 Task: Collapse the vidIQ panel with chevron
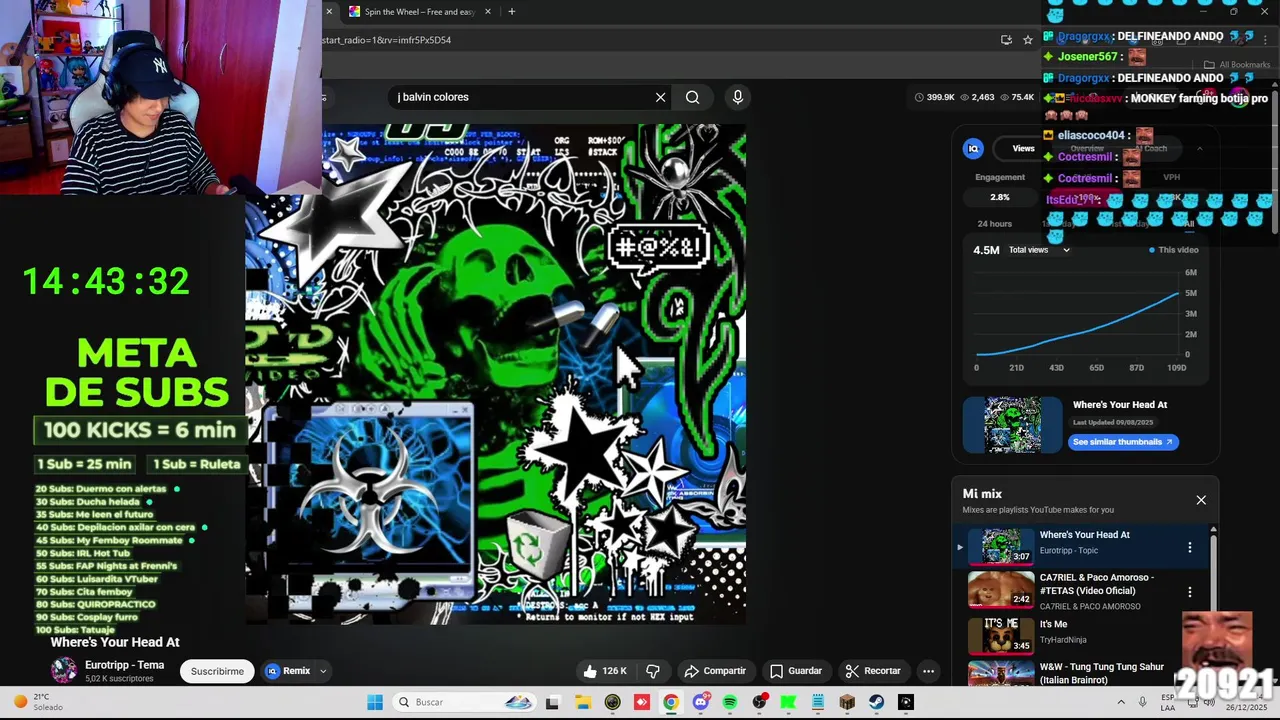click(x=1199, y=148)
